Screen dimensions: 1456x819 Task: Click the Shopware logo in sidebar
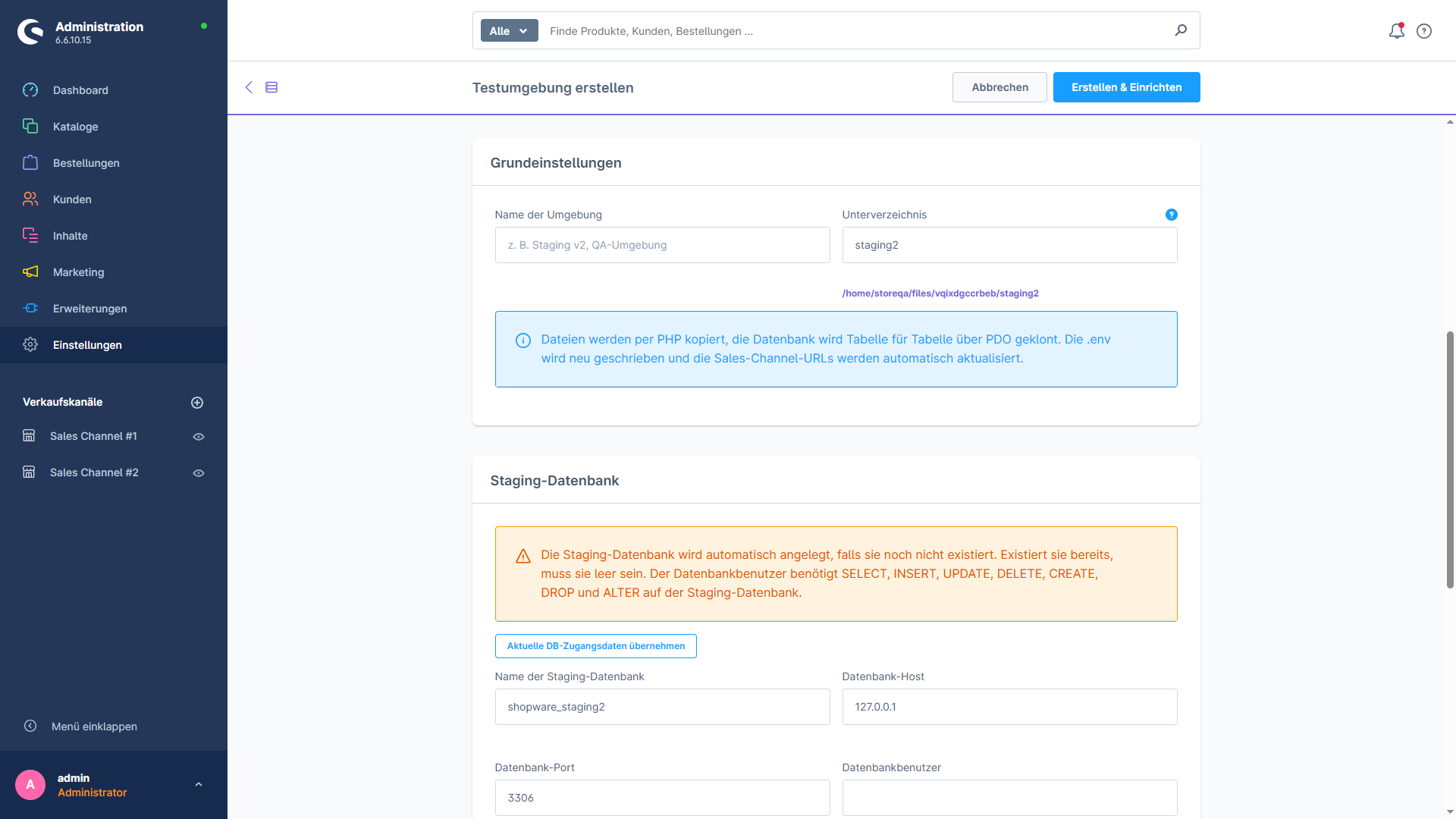(x=30, y=32)
